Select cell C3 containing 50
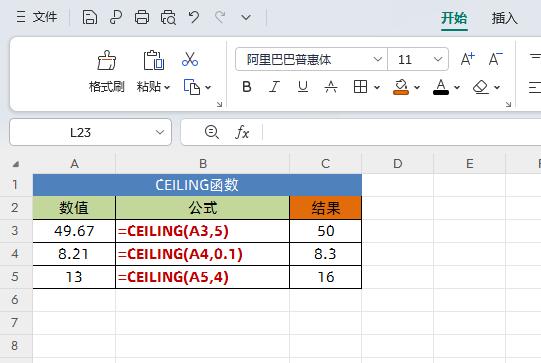This screenshot has height=363, width=541. click(x=326, y=231)
